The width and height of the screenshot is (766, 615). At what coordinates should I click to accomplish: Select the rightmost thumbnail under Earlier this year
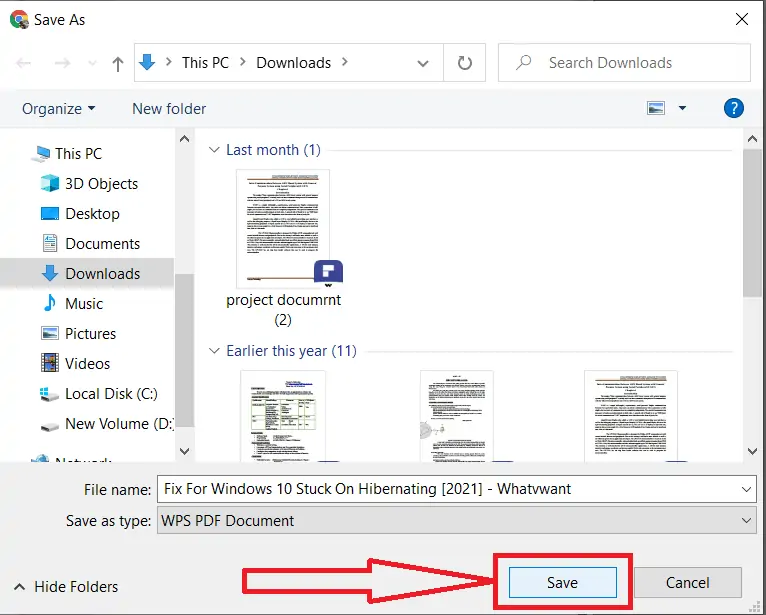[x=631, y=416]
